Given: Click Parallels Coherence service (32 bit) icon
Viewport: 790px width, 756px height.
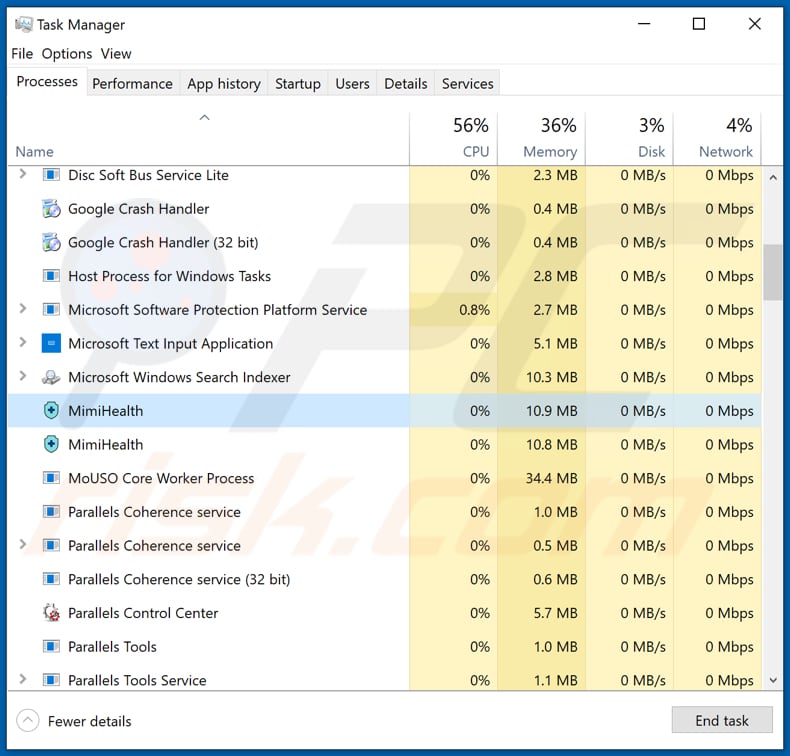Looking at the screenshot, I should pos(51,579).
